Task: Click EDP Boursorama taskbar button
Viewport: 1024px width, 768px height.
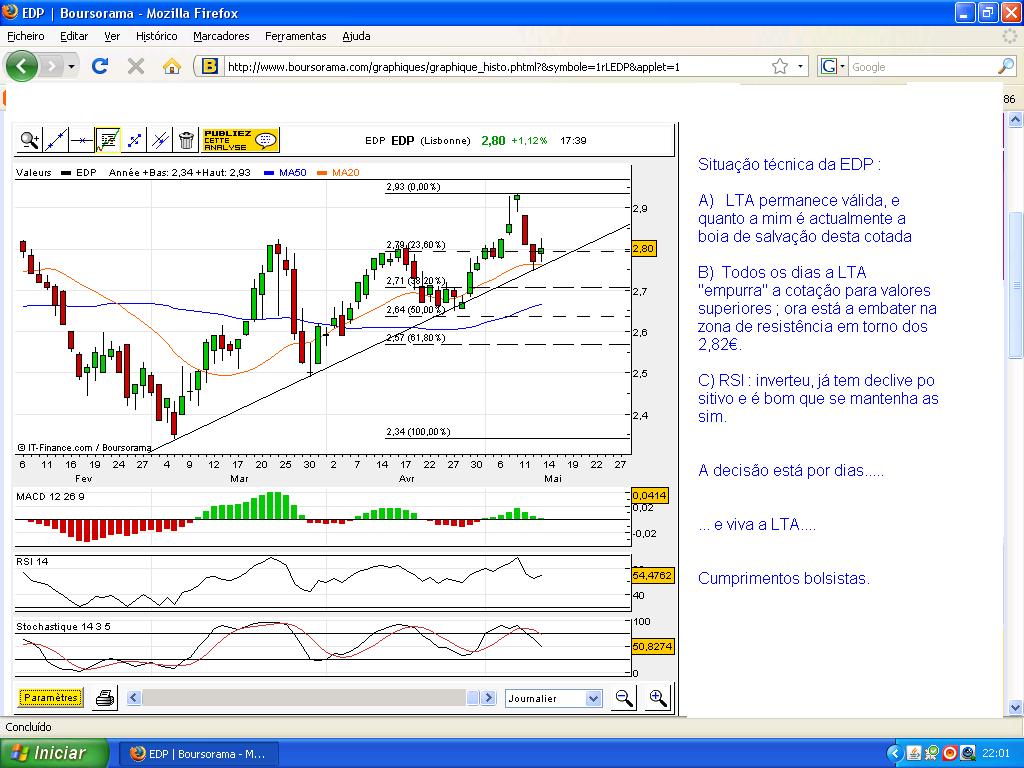Action: coord(199,754)
